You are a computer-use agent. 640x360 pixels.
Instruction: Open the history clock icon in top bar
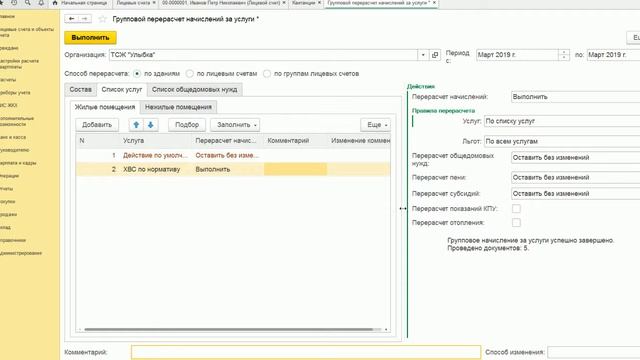click(x=14, y=3)
